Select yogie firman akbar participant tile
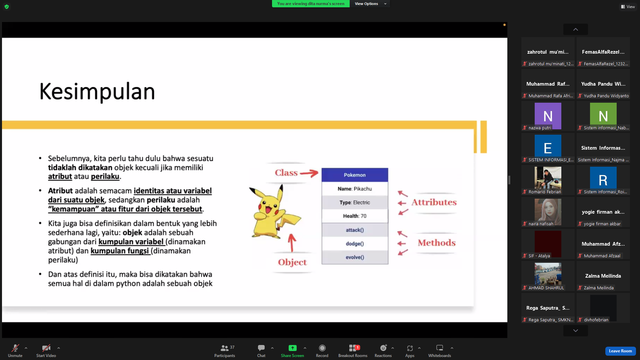Image resolution: width=640 pixels, height=360 pixels. [x=603, y=212]
